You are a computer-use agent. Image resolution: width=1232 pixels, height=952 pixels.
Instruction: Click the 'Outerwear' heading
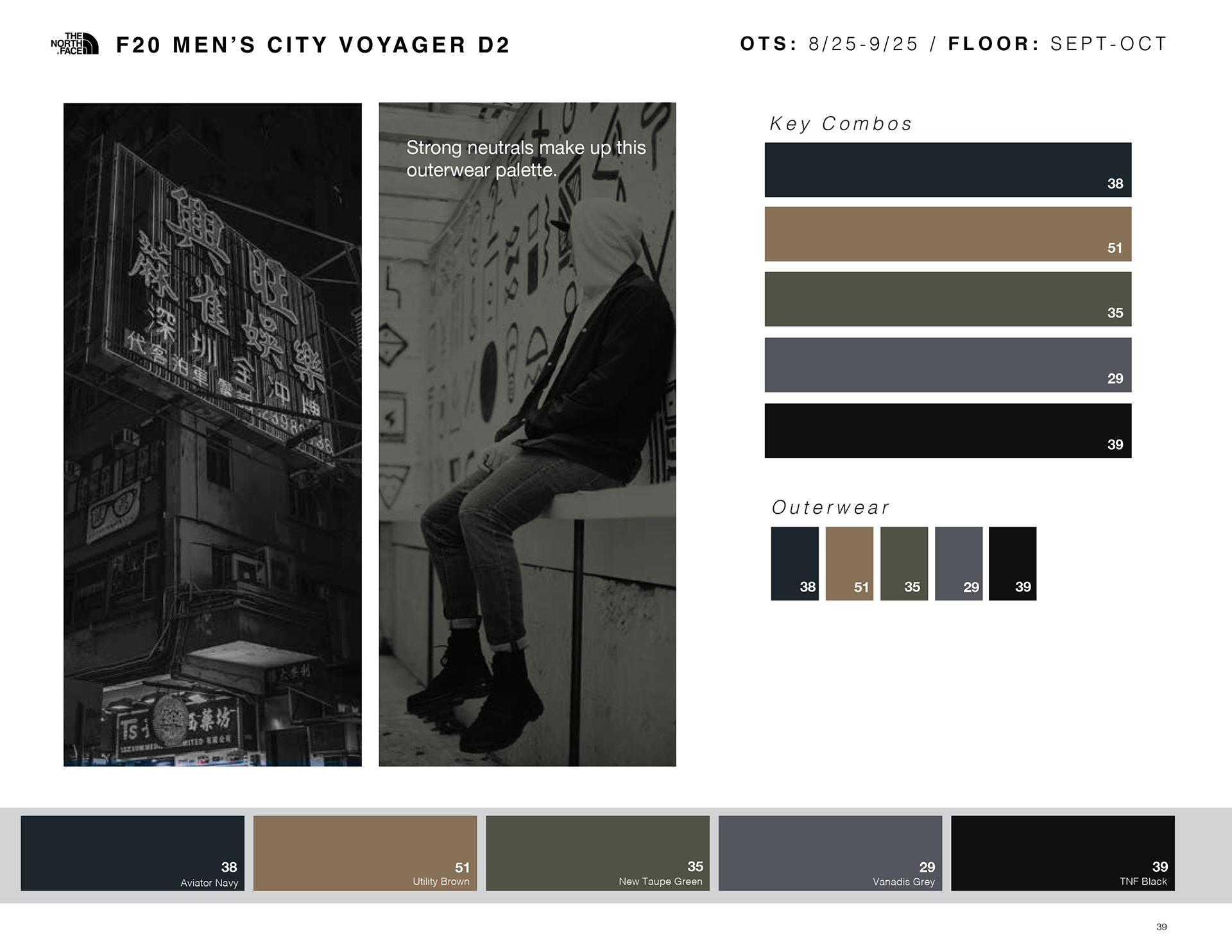tap(830, 507)
